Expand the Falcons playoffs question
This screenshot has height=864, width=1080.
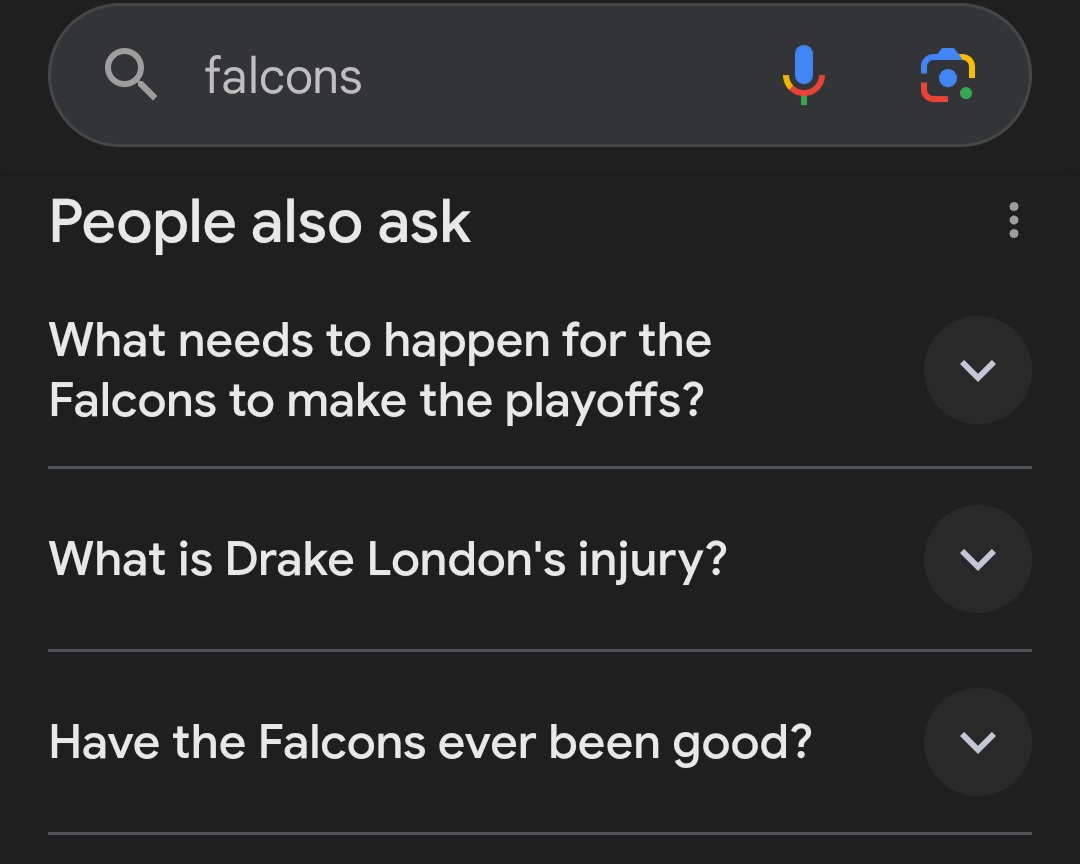click(x=540, y=370)
